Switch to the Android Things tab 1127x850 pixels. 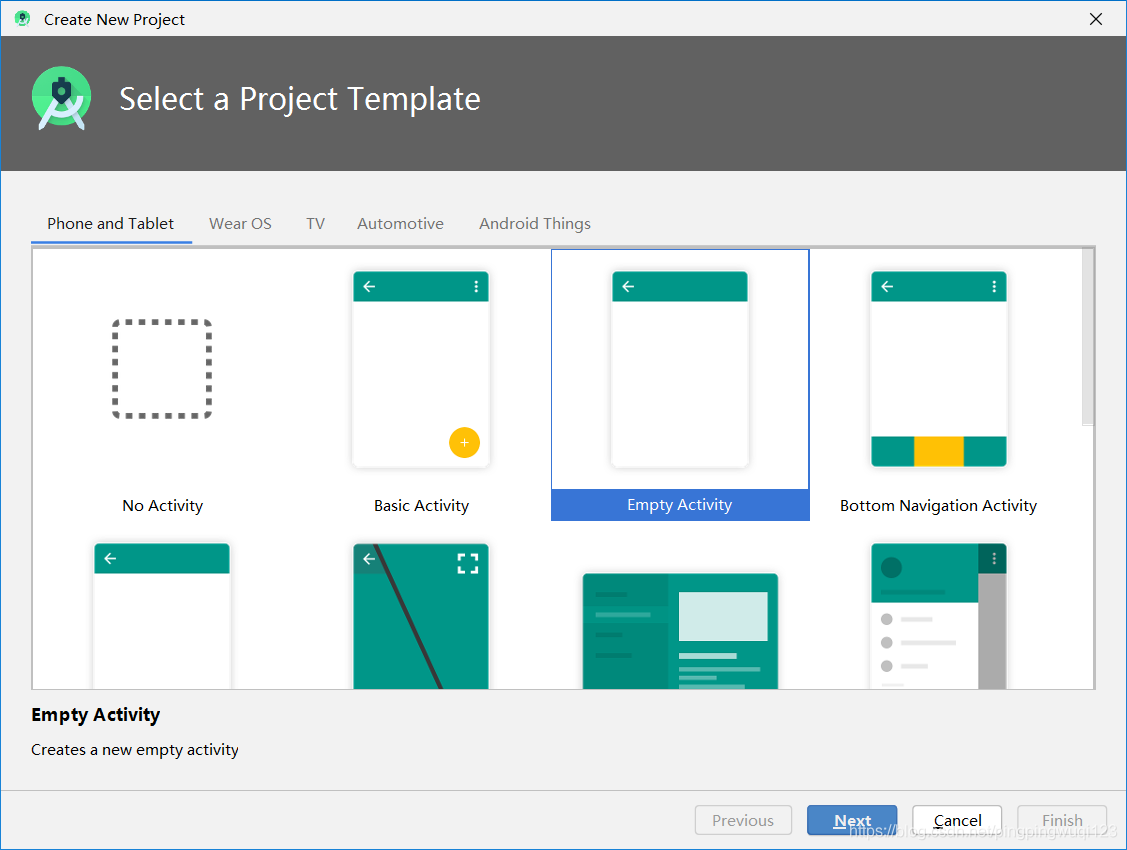point(535,223)
